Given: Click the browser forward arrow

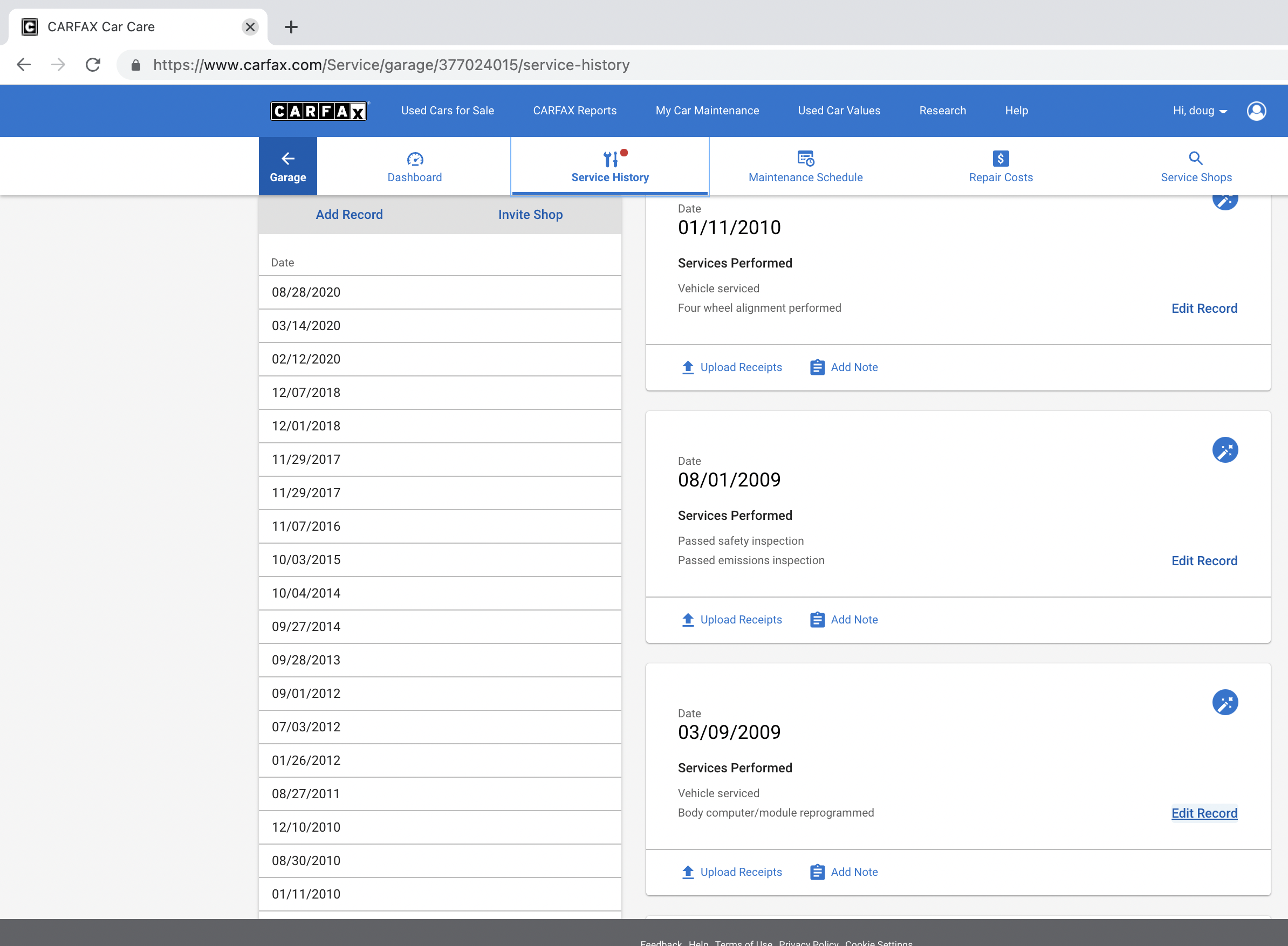Looking at the screenshot, I should pyautogui.click(x=58, y=65).
